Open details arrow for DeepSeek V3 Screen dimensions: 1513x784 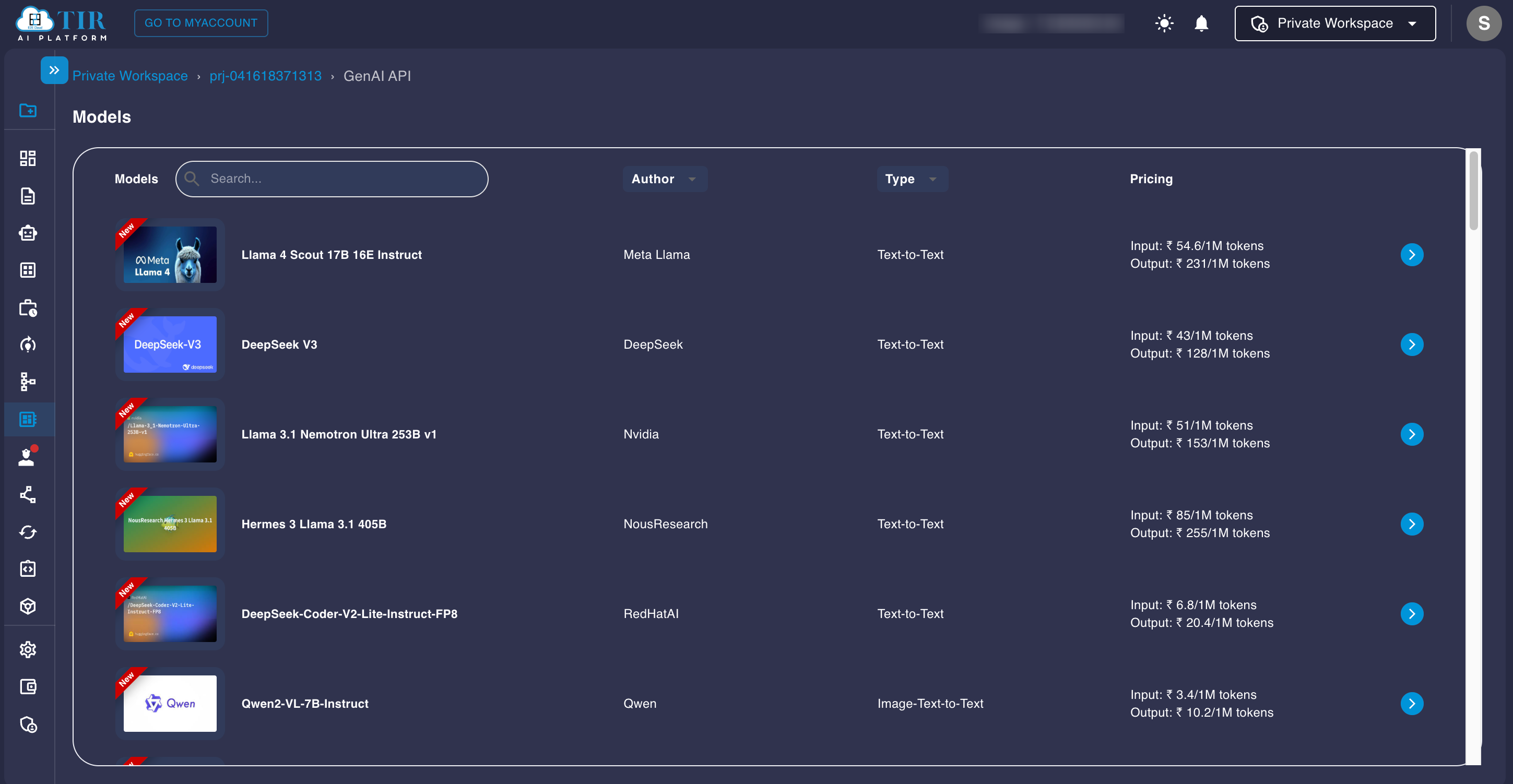(1411, 345)
